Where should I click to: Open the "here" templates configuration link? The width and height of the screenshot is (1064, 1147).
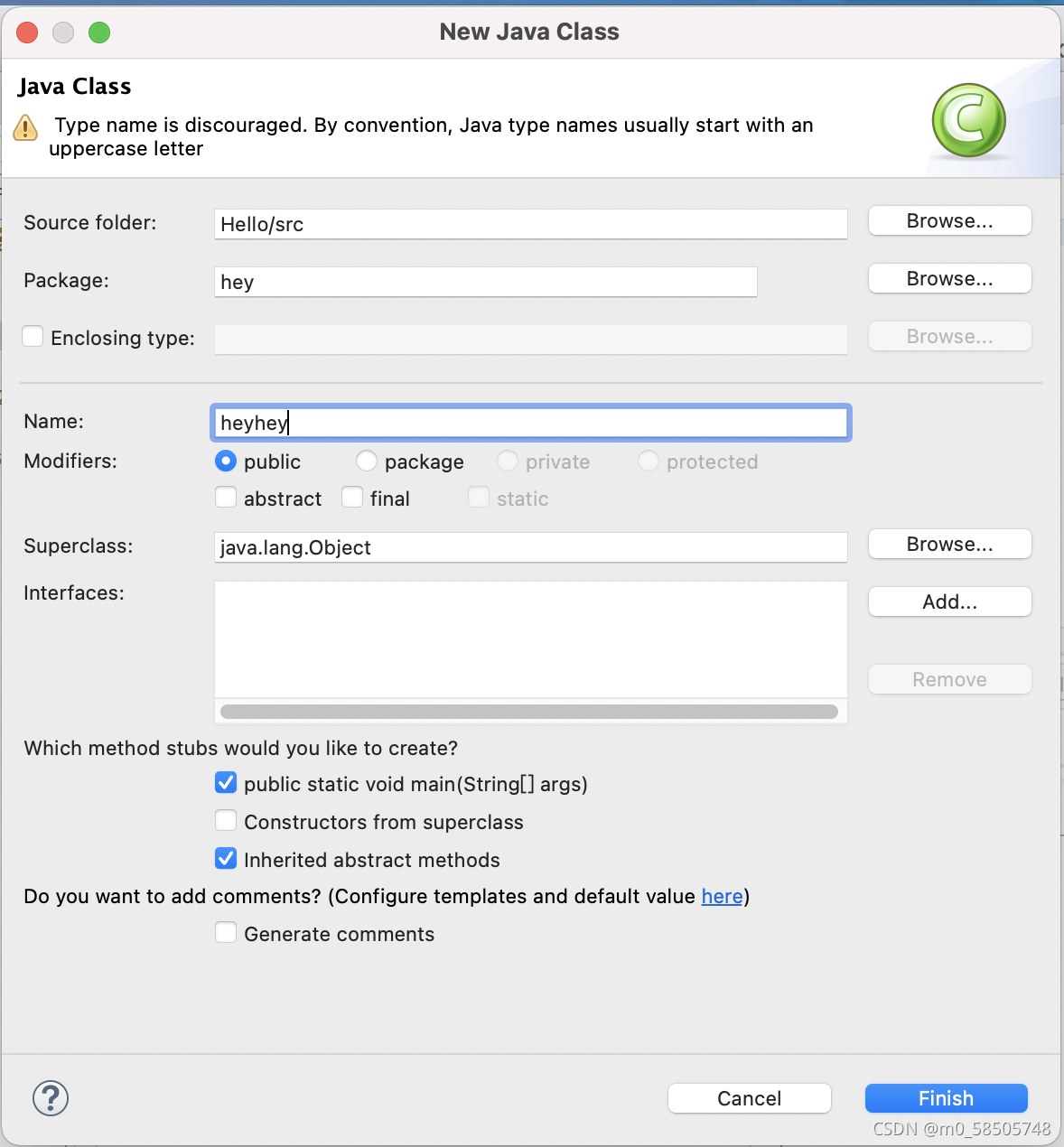click(x=722, y=896)
